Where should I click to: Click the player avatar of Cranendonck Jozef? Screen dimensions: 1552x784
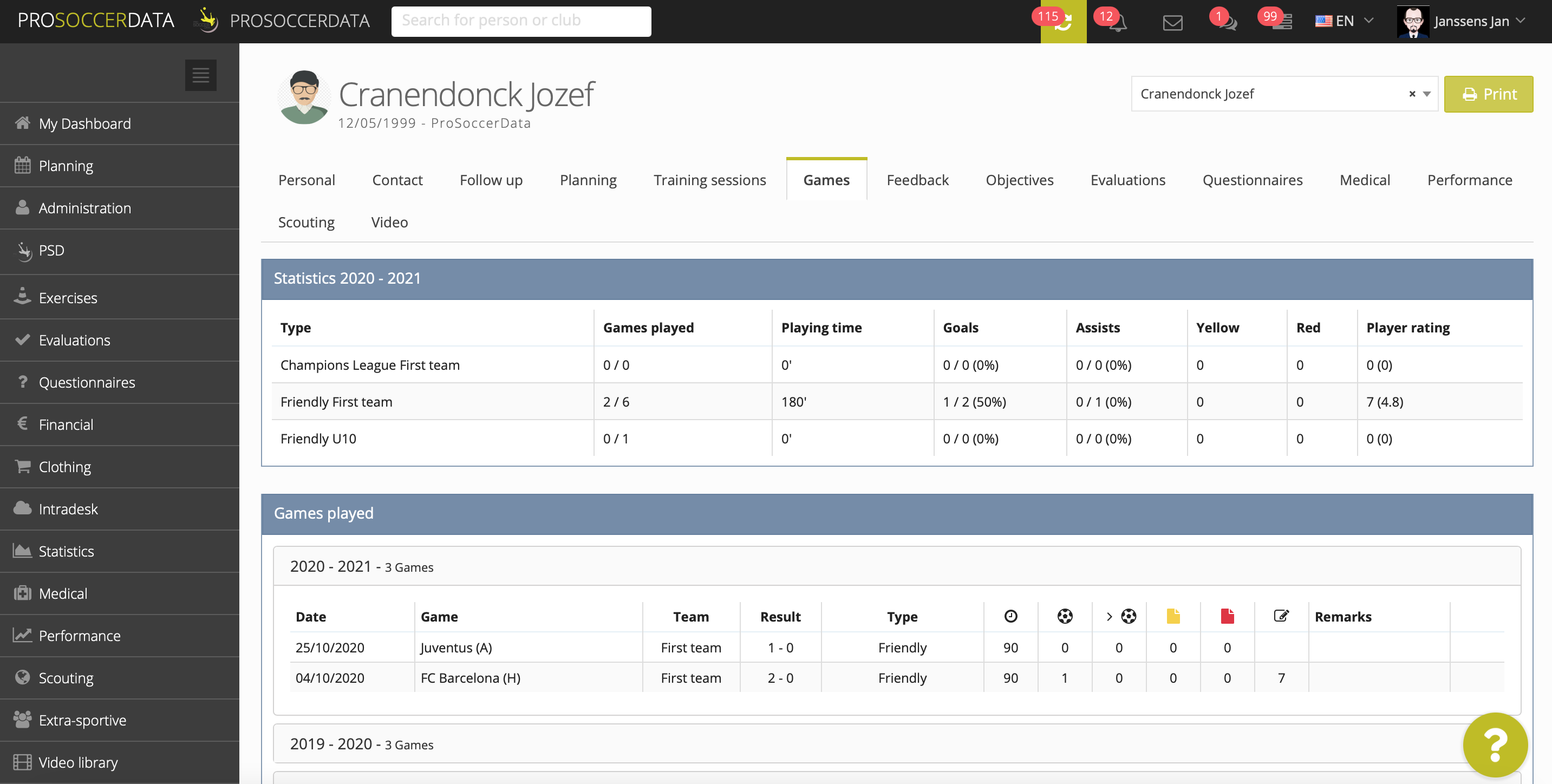[304, 97]
